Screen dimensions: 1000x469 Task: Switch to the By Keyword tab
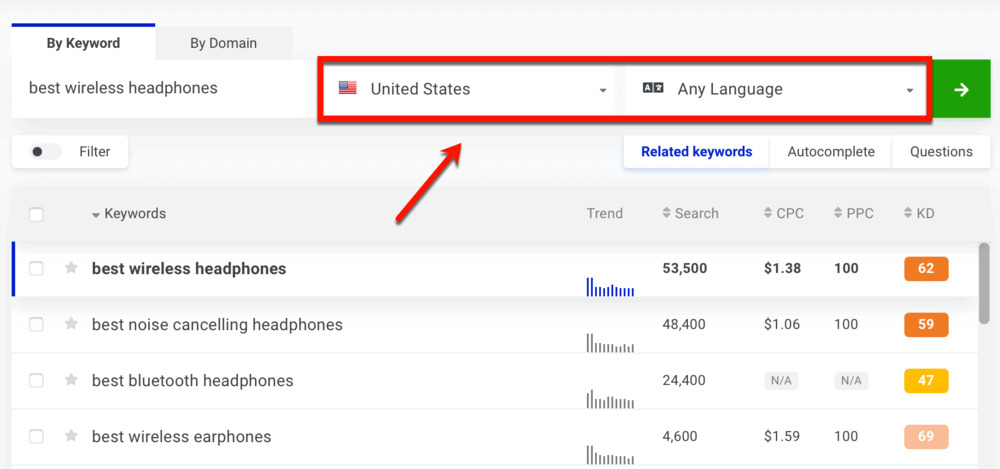[83, 43]
